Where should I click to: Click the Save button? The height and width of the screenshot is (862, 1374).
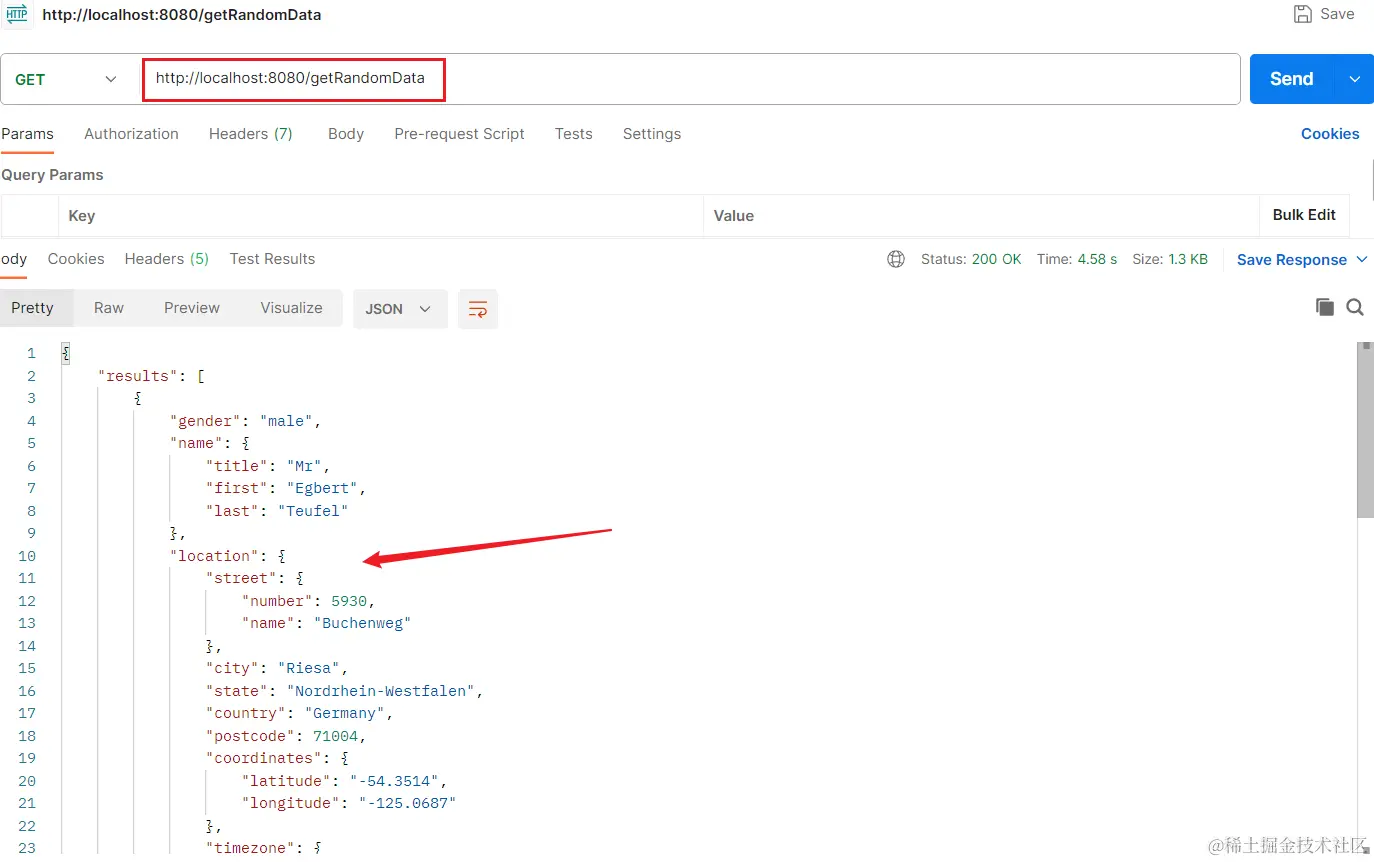tap(1324, 14)
